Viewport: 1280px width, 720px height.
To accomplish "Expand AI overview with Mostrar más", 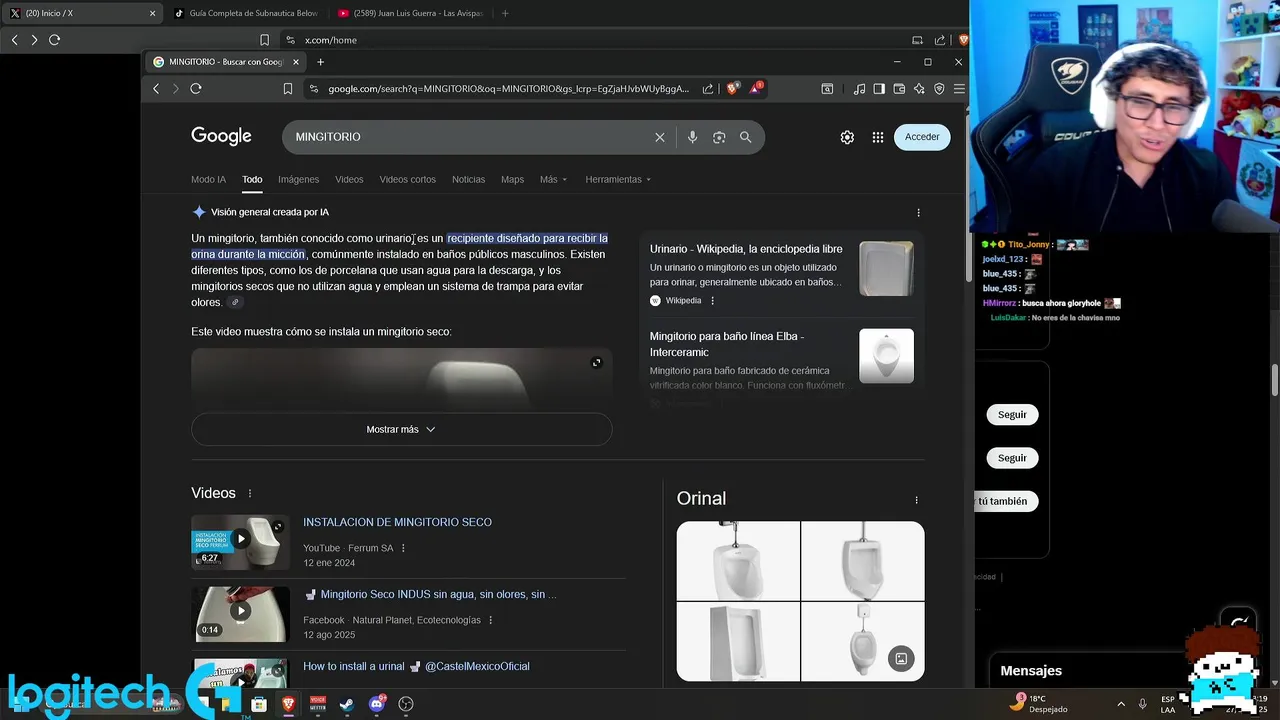I will click(401, 429).
